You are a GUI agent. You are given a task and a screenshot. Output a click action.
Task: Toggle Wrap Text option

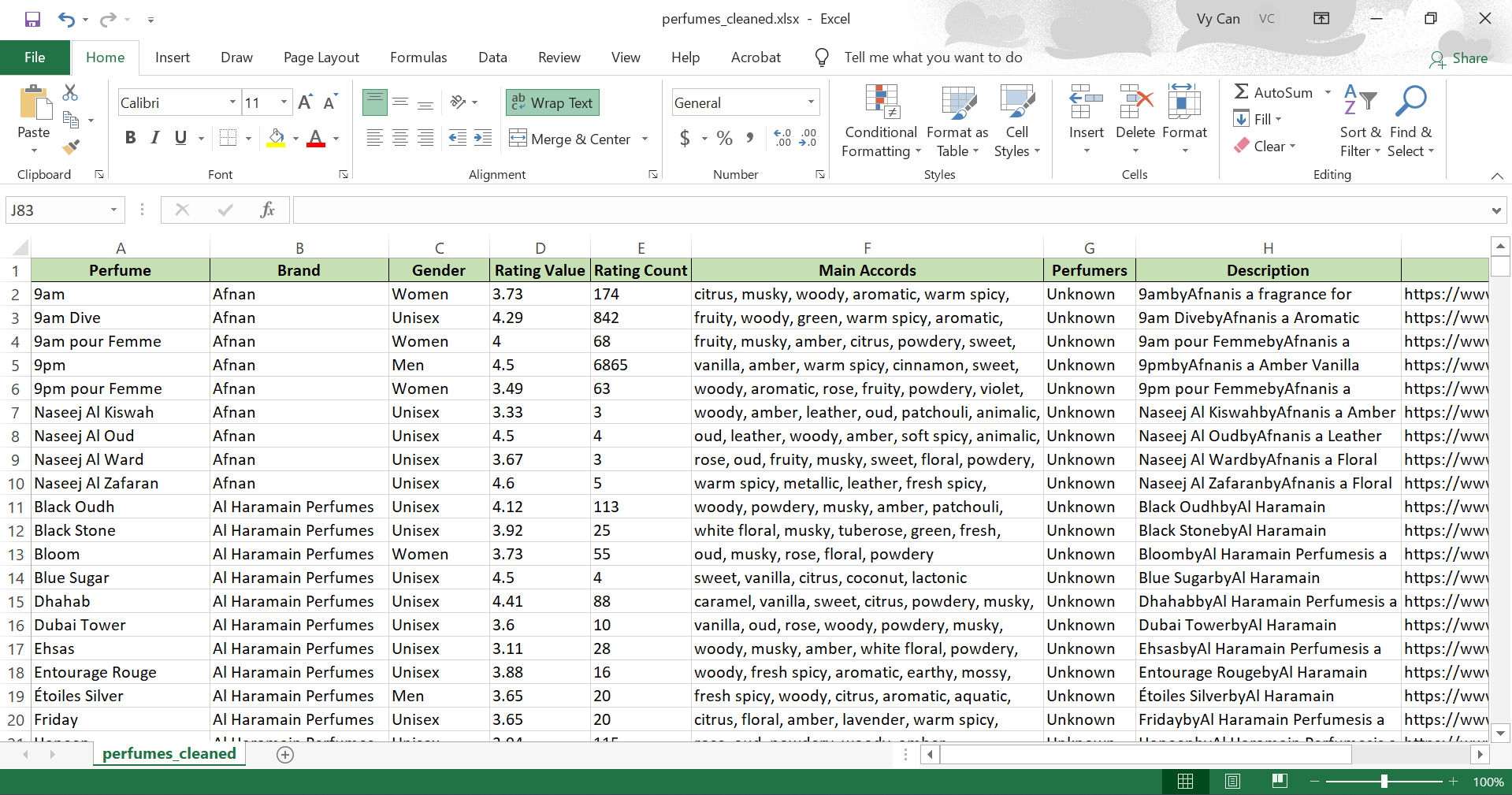pos(552,102)
